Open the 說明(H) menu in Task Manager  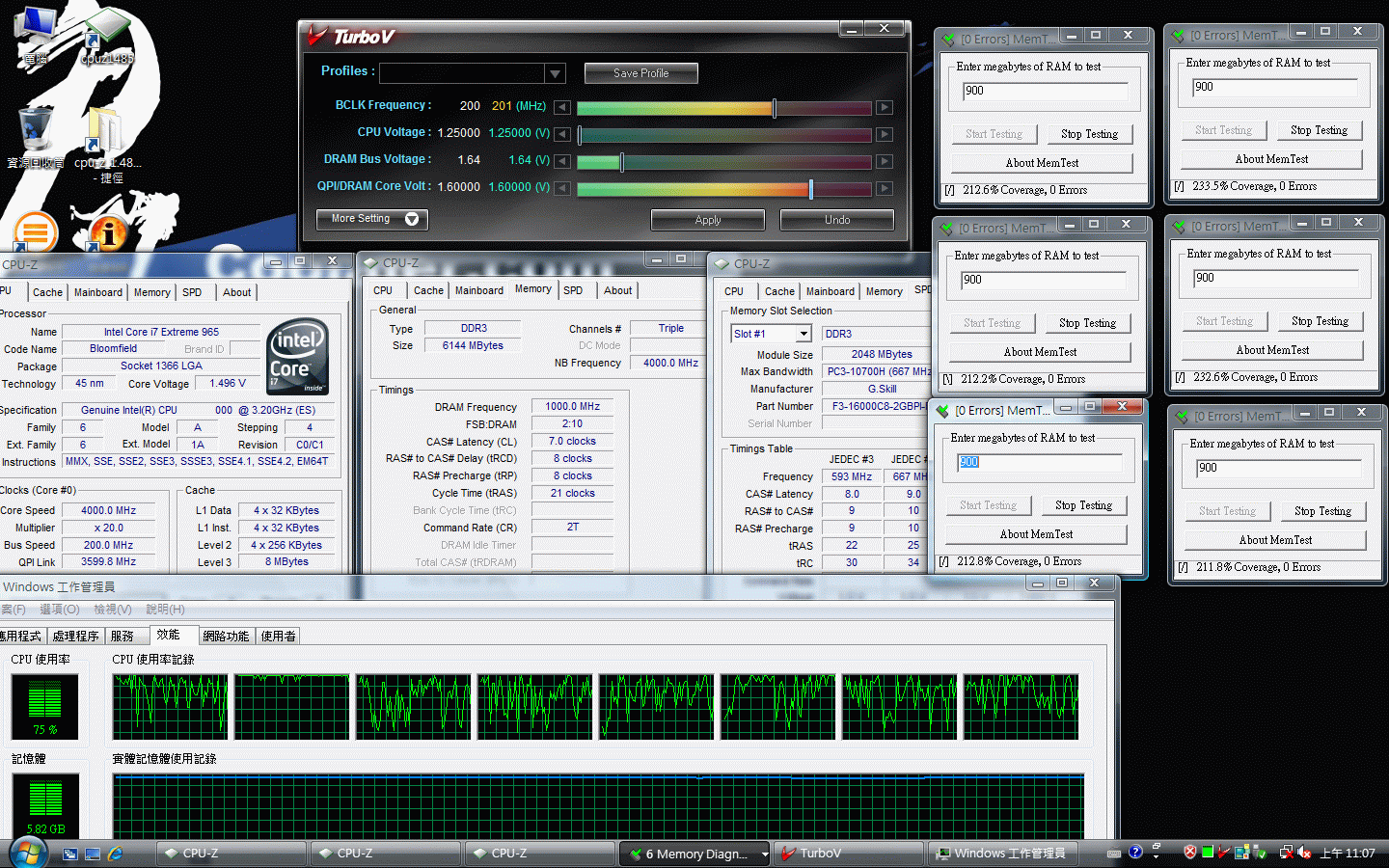(x=165, y=610)
